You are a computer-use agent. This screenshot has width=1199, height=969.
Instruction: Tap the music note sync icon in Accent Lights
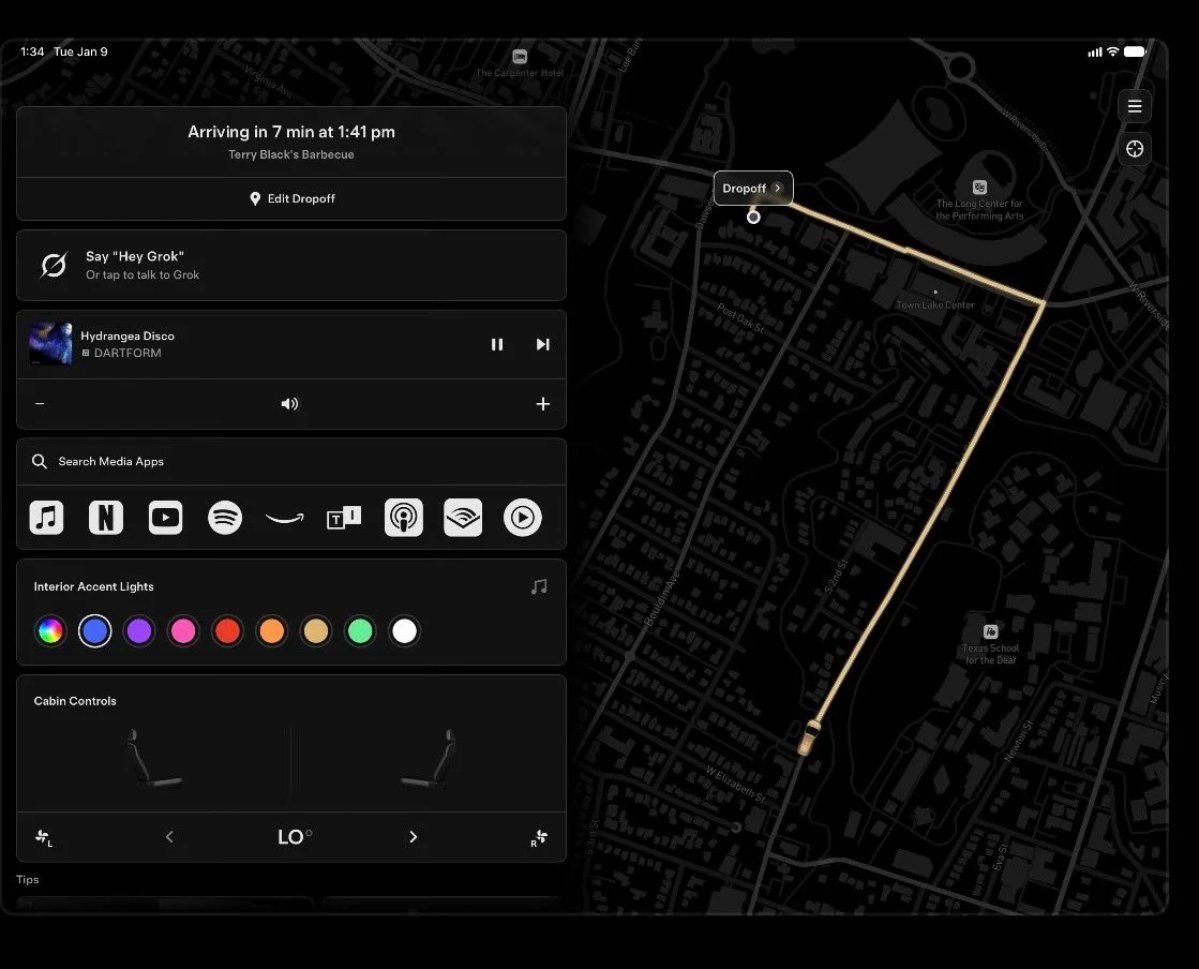[539, 586]
